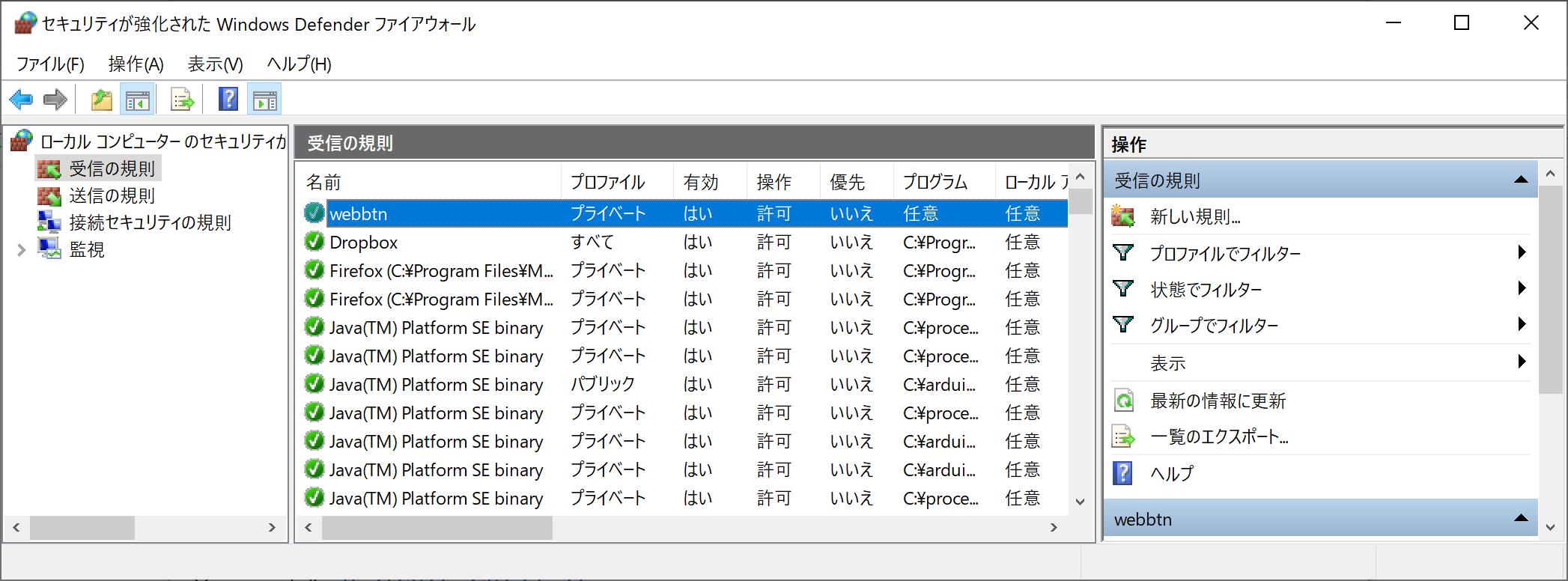
Task: Click 新しい規則... in the actions pane
Action: click(1195, 217)
